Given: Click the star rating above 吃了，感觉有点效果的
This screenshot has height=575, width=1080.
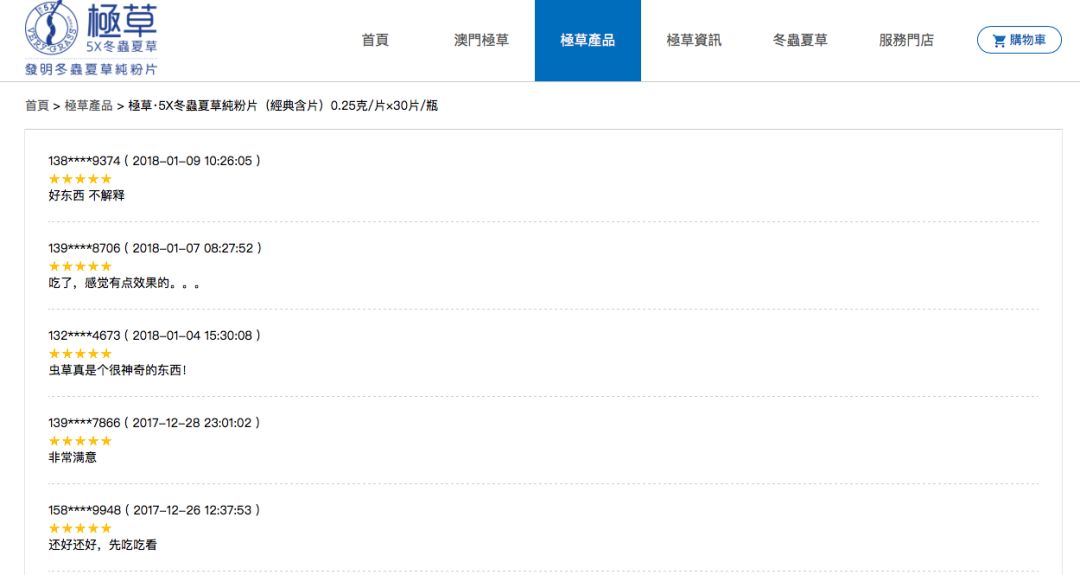Looking at the screenshot, I should [x=80, y=266].
